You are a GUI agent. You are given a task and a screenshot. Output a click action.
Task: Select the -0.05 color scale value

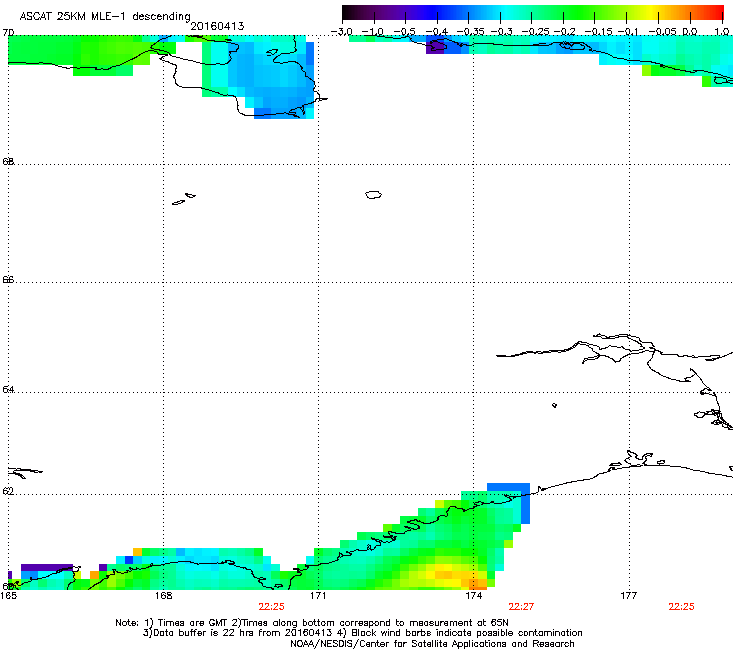click(662, 32)
